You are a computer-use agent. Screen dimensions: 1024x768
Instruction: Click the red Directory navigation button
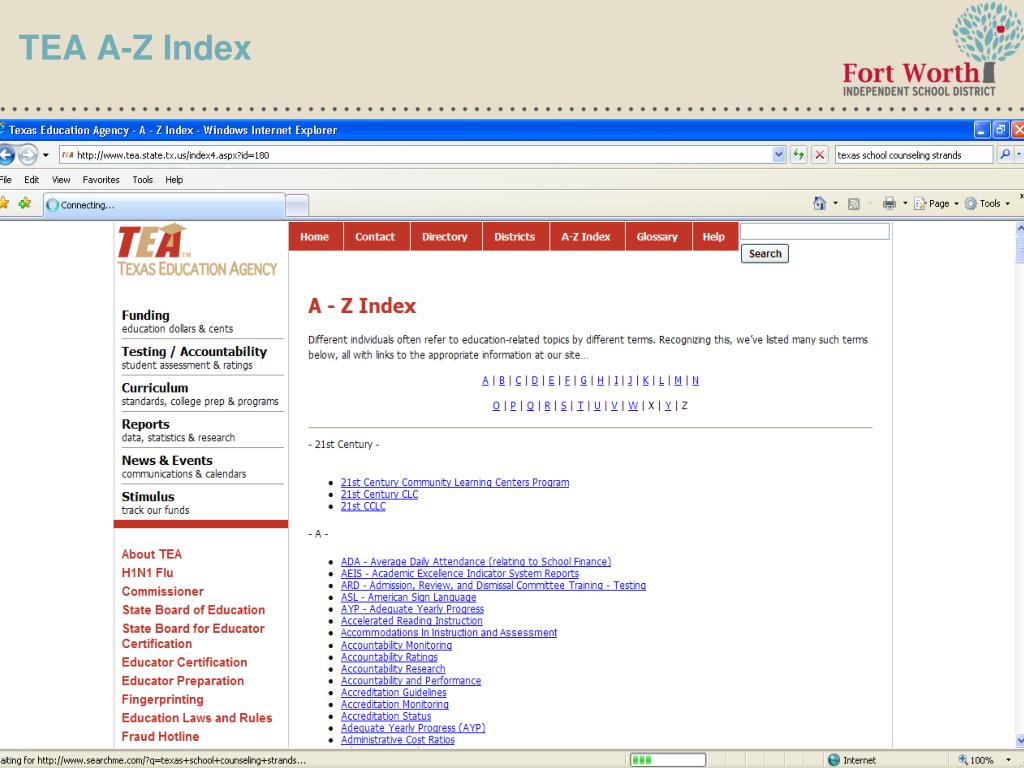coord(445,237)
